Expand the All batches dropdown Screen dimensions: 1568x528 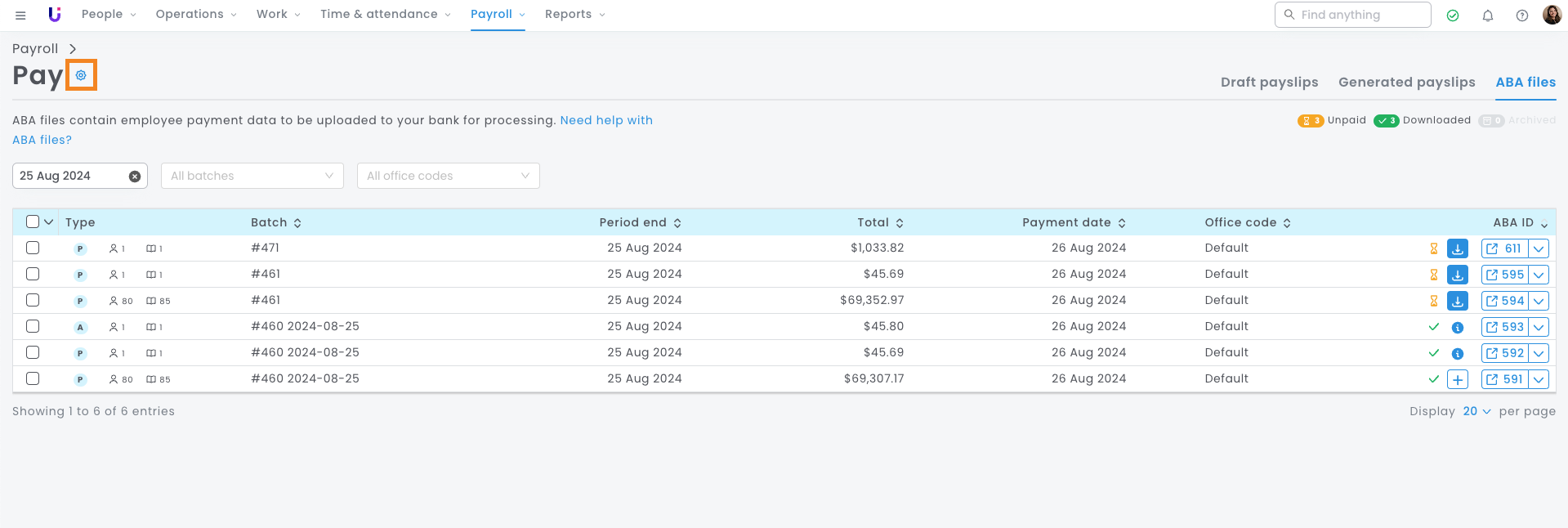tap(252, 176)
